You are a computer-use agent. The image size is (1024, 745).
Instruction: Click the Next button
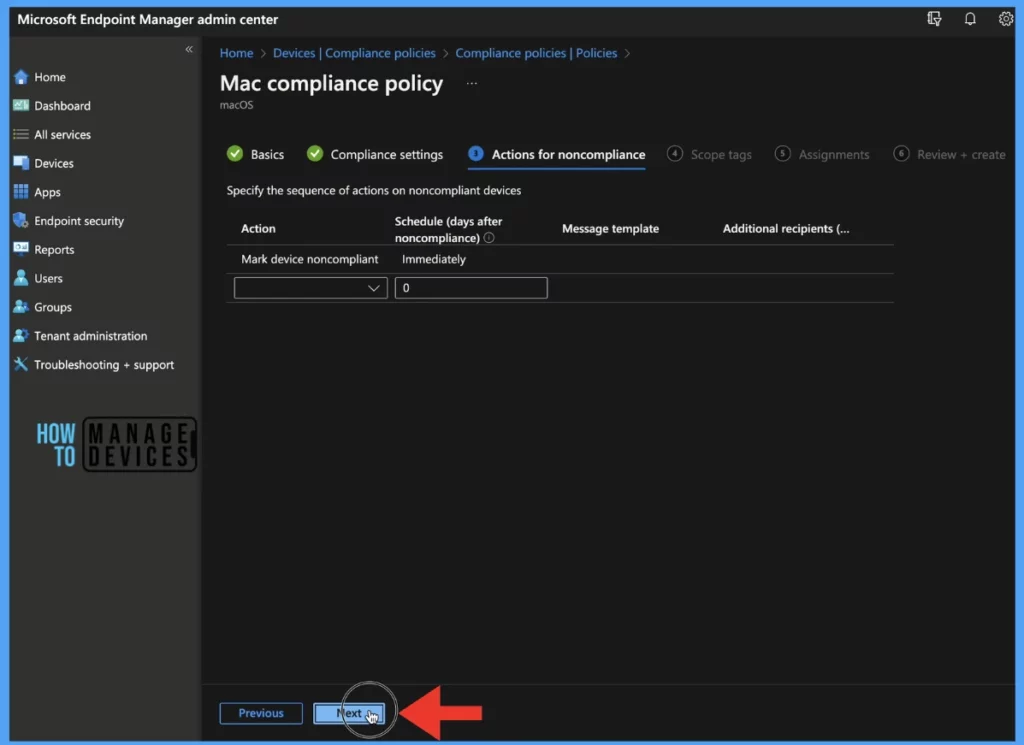[349, 713]
